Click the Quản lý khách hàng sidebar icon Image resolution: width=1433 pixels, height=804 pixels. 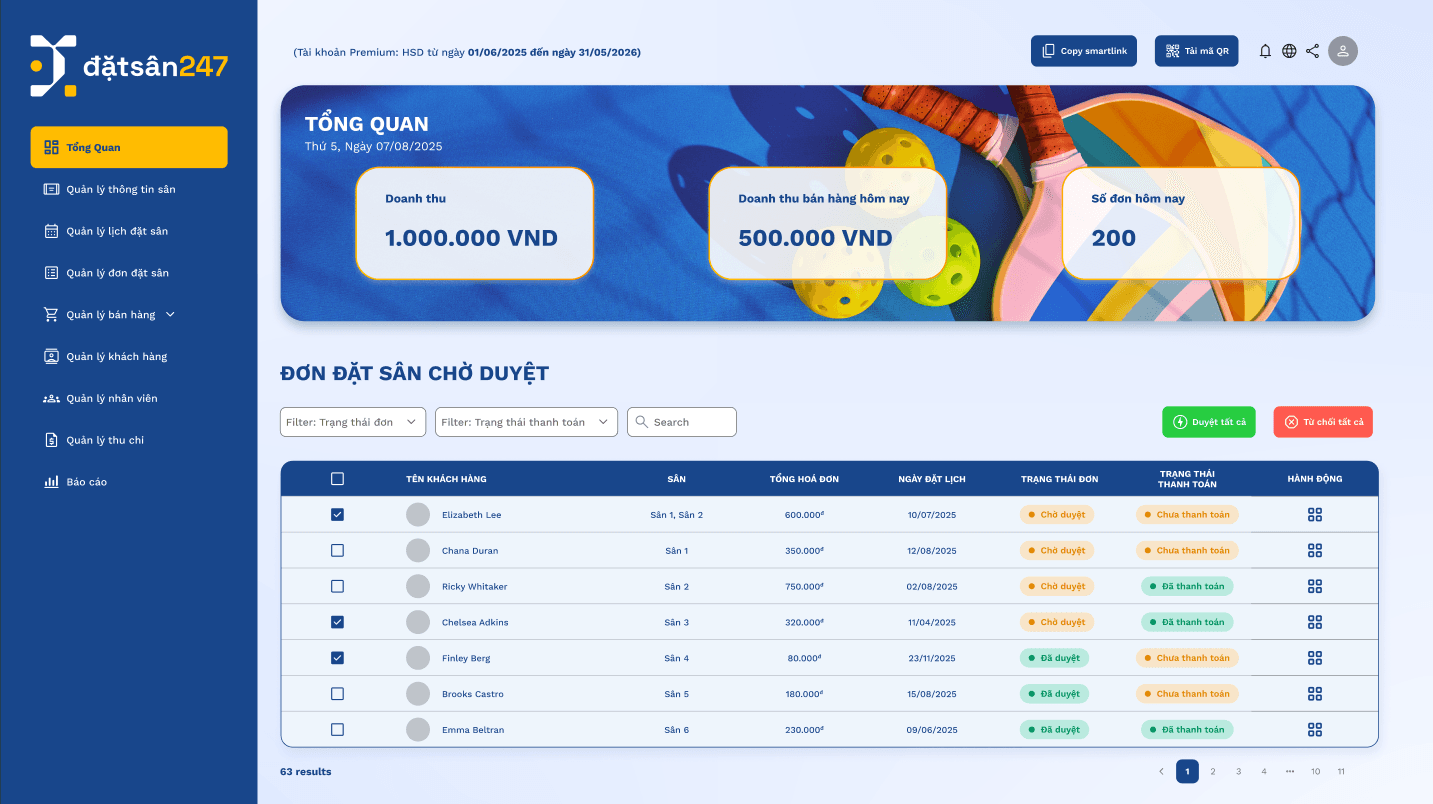[51, 356]
